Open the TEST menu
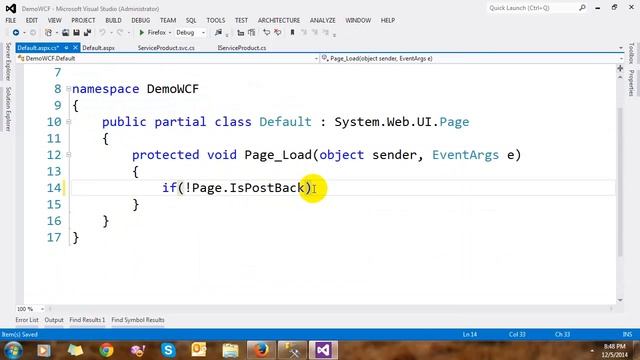Image resolution: width=640 pixels, height=360 pixels. (241, 20)
